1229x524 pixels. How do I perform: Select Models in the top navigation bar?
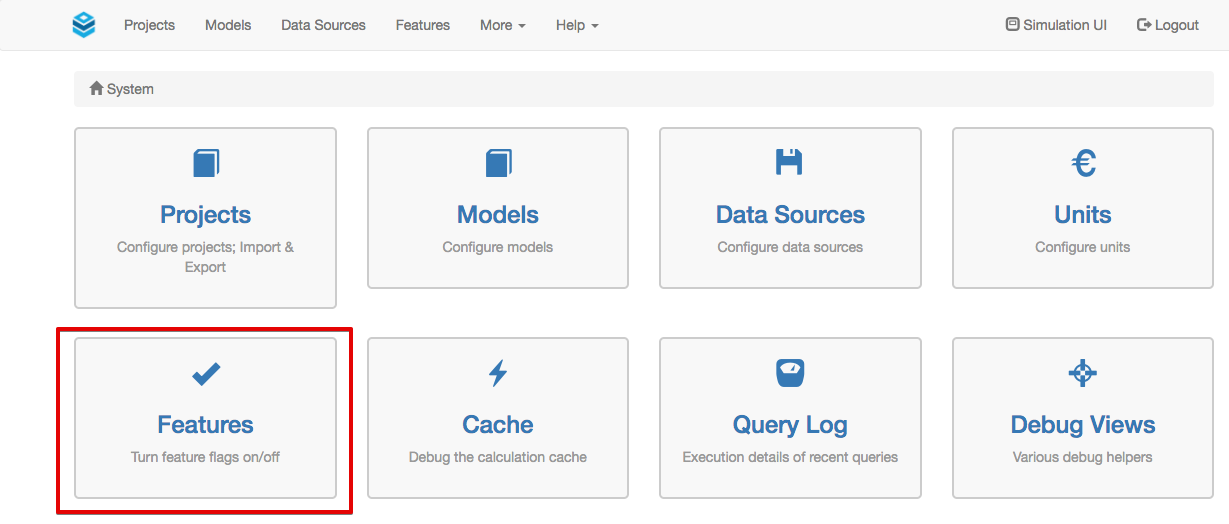tap(228, 25)
